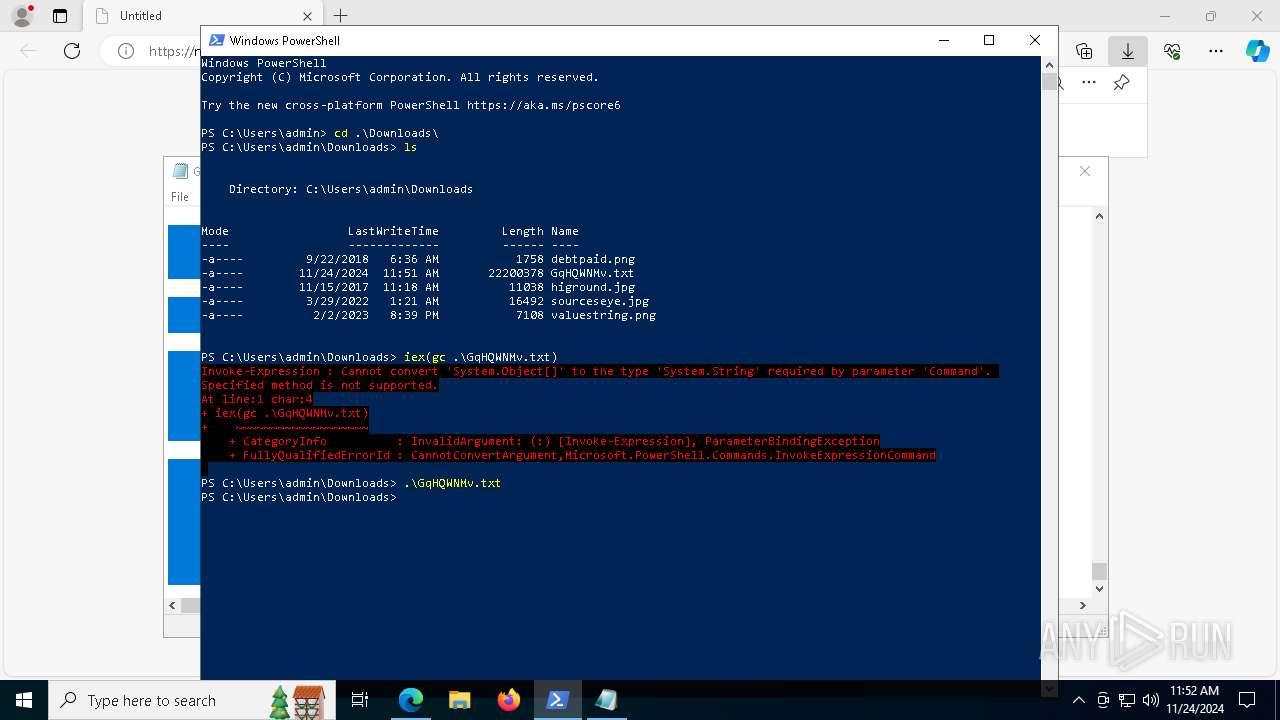Image resolution: width=1280 pixels, height=720 pixels.
Task: Click the aka.ms/pscore6 URL text
Action: 543,105
